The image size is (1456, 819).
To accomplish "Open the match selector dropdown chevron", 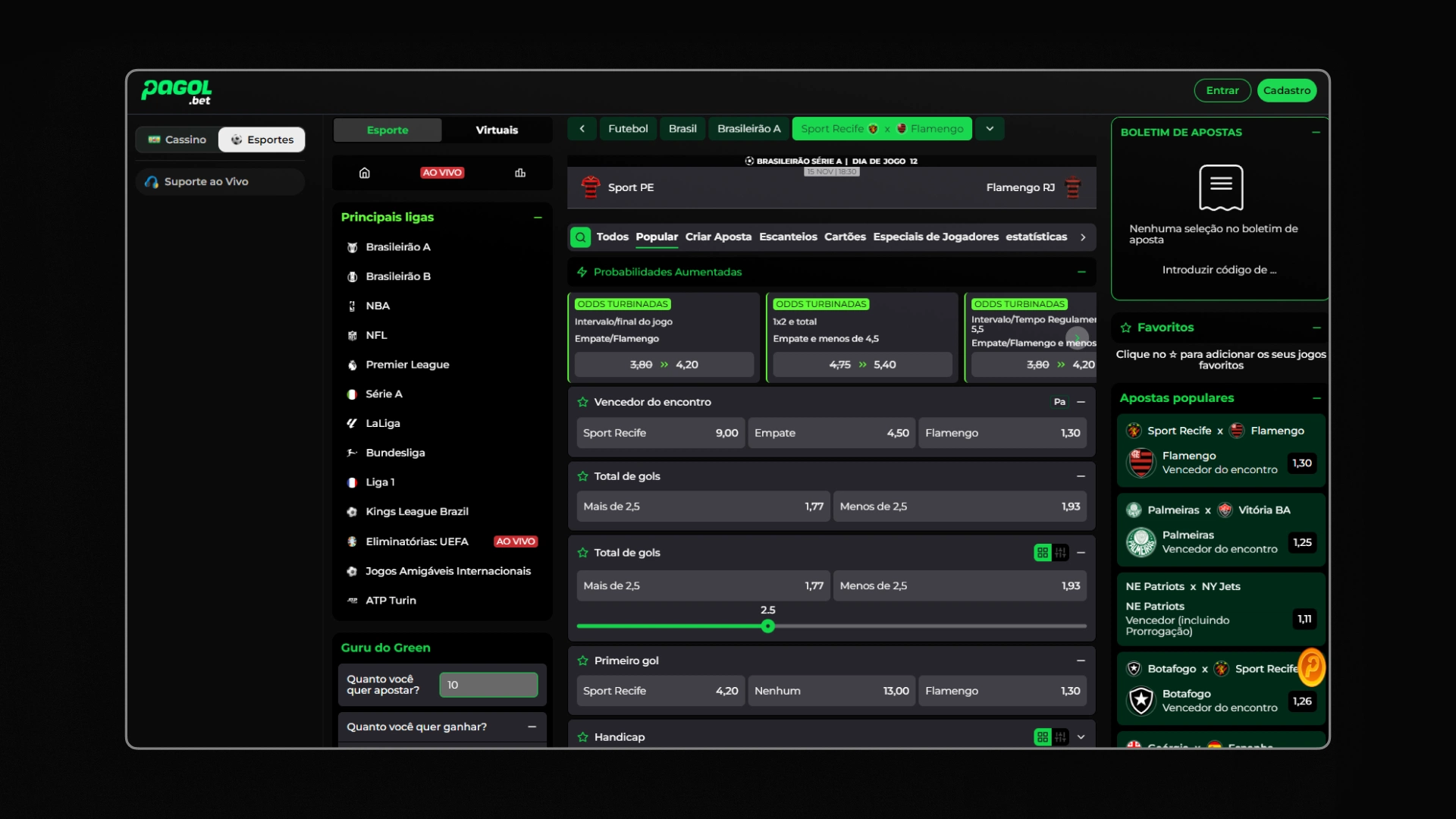I will tap(990, 129).
